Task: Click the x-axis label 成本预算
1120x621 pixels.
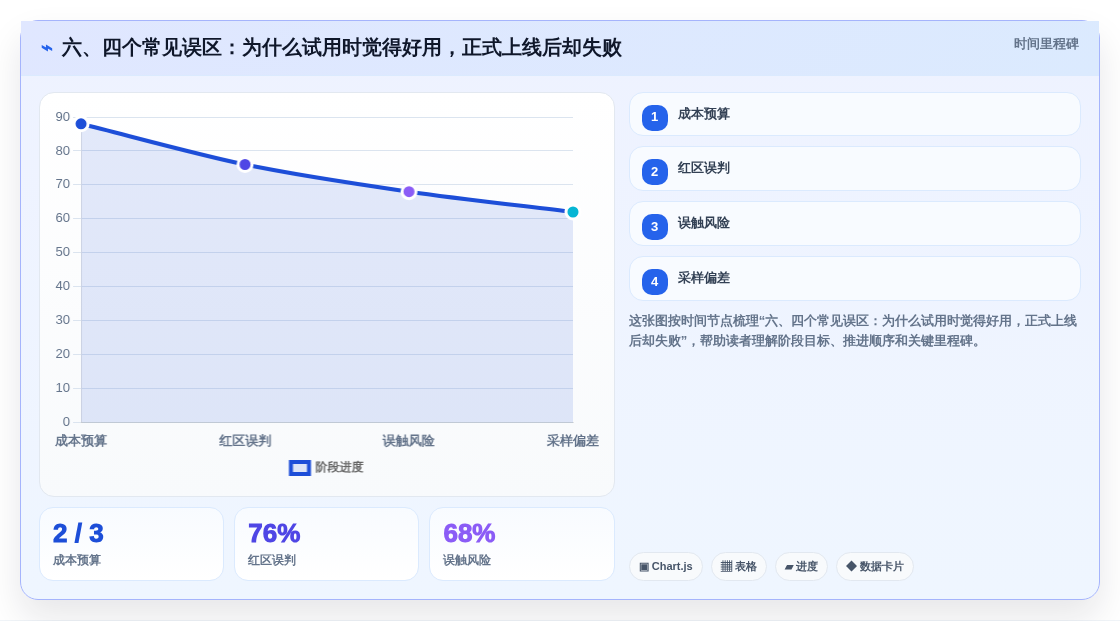Action: point(81,441)
